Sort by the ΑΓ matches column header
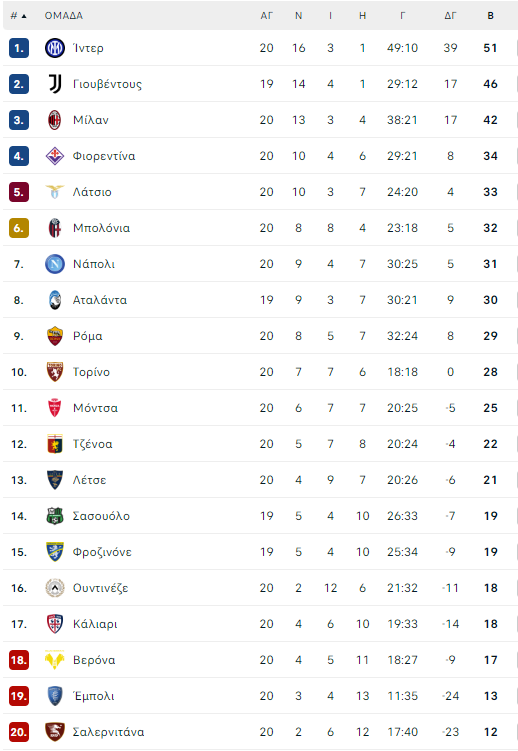The image size is (518, 751). (267, 16)
